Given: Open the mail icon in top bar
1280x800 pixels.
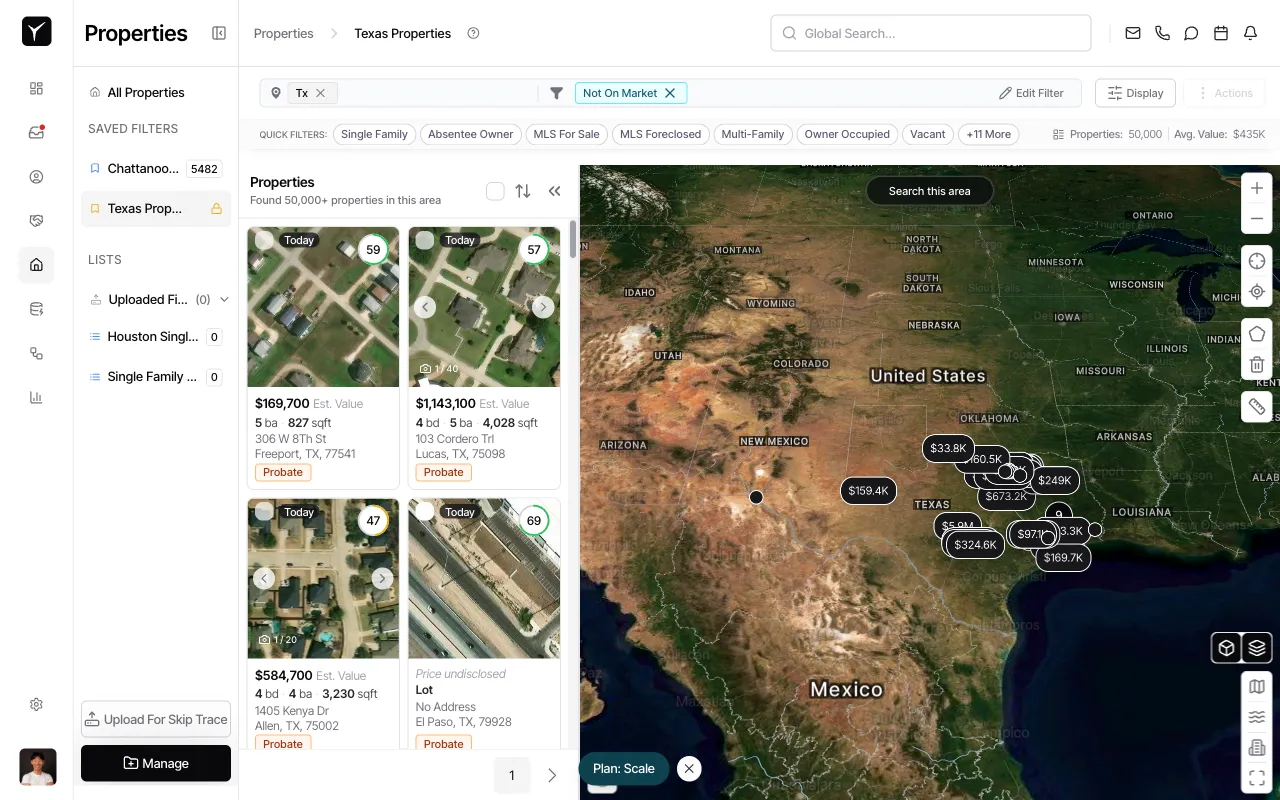Looking at the screenshot, I should coord(1133,33).
